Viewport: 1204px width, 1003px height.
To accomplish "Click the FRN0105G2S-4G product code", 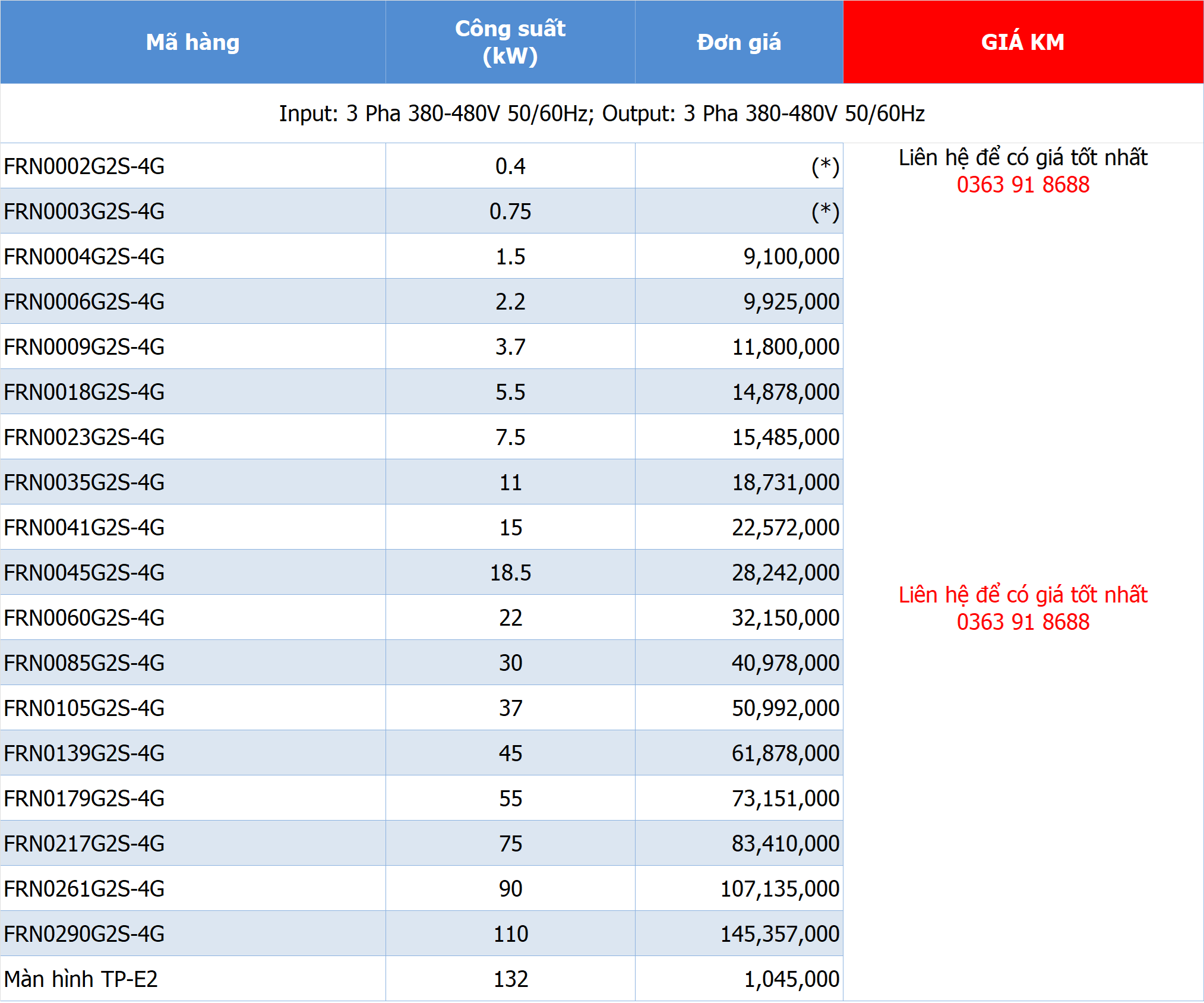I will (x=84, y=708).
